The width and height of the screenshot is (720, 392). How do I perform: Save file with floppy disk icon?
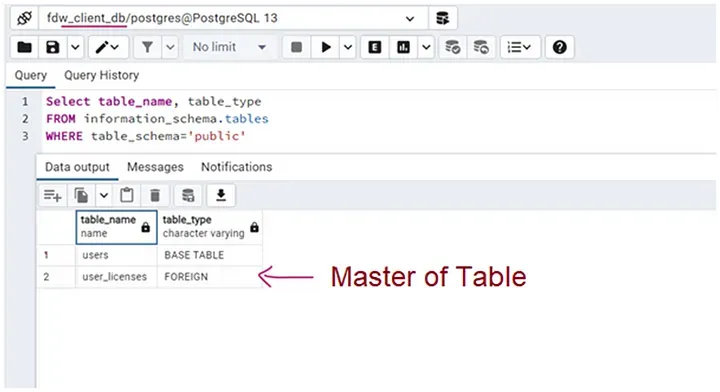tap(53, 47)
